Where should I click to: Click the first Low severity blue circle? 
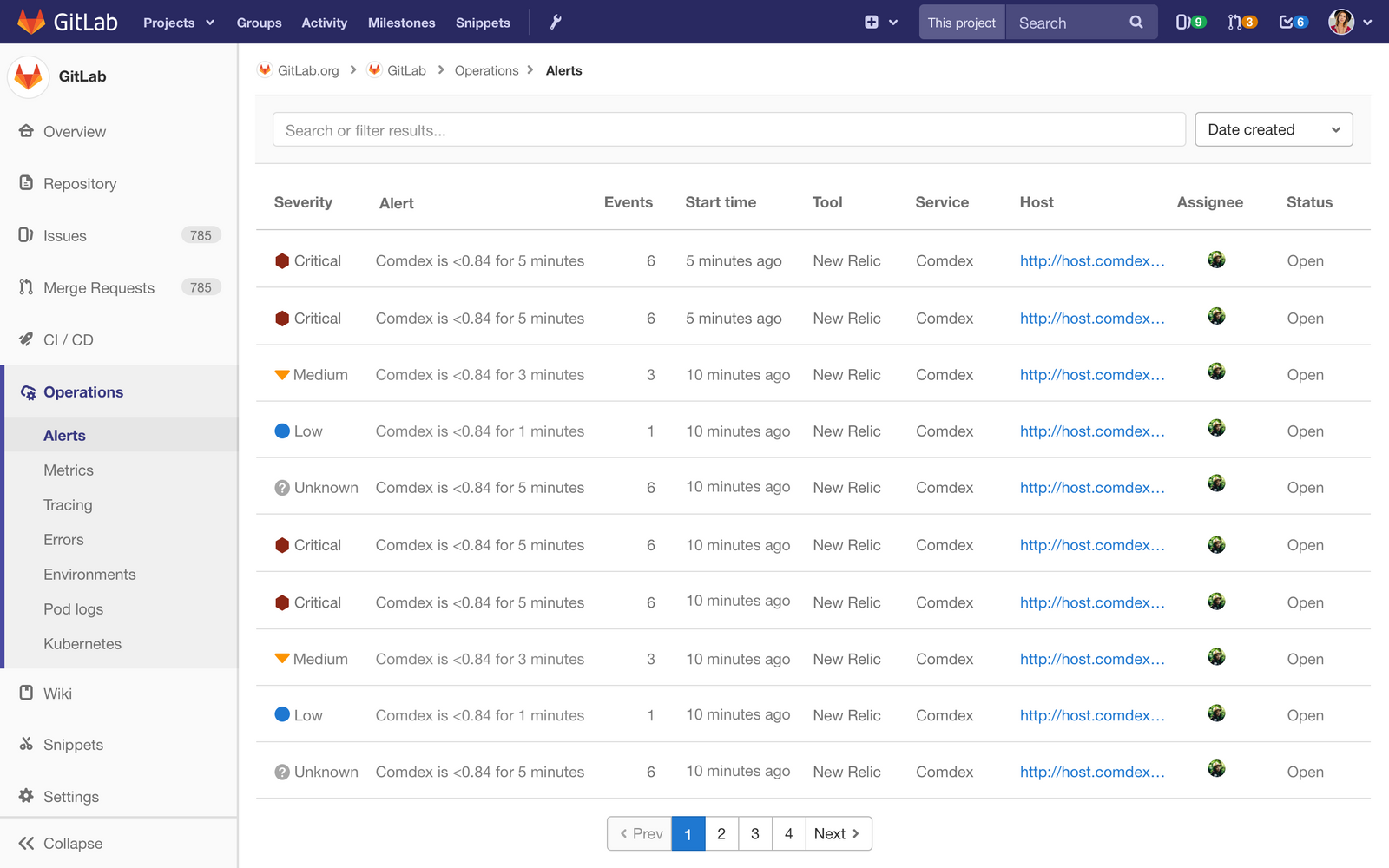click(x=282, y=431)
